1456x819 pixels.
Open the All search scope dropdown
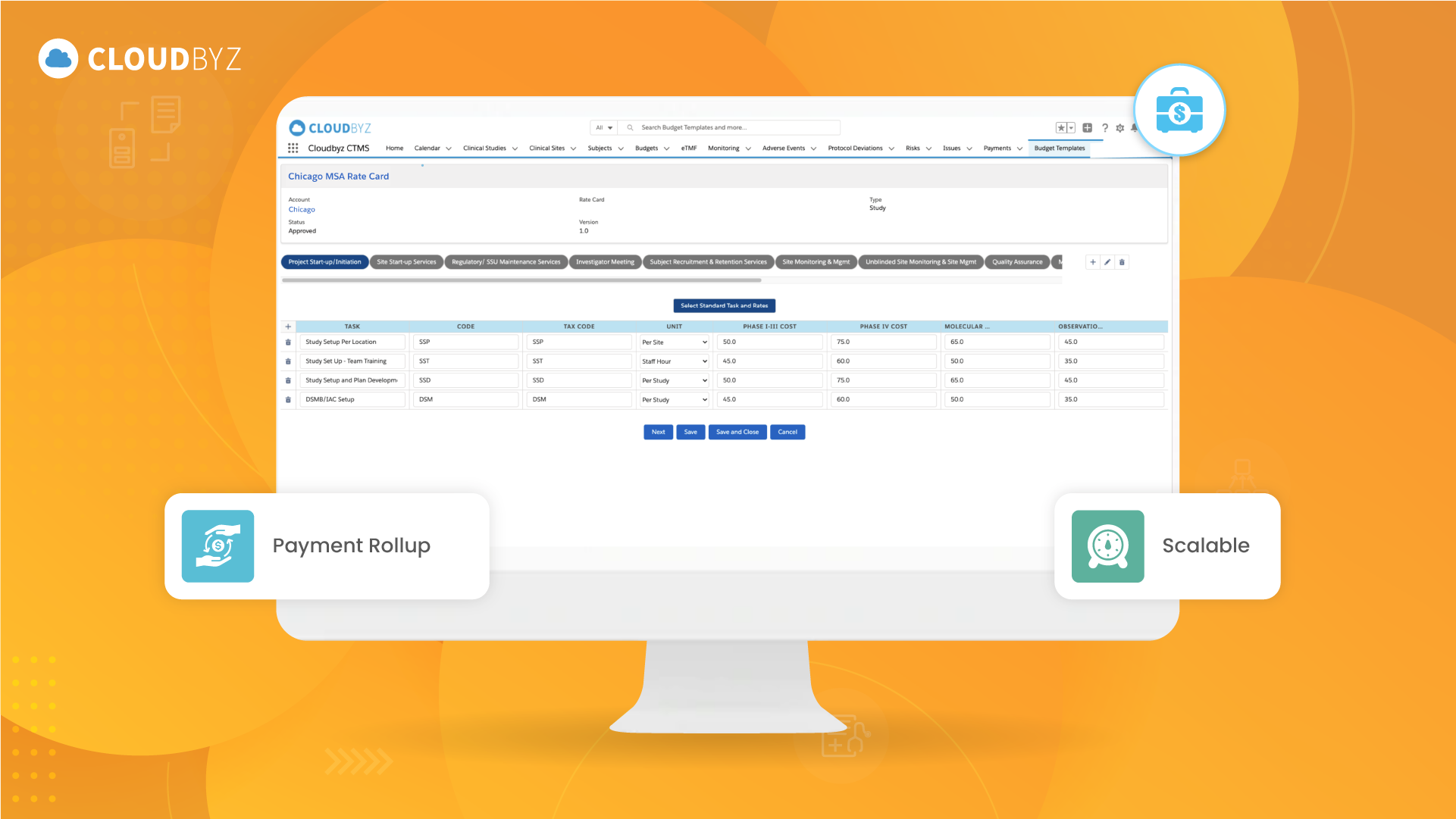coord(604,127)
